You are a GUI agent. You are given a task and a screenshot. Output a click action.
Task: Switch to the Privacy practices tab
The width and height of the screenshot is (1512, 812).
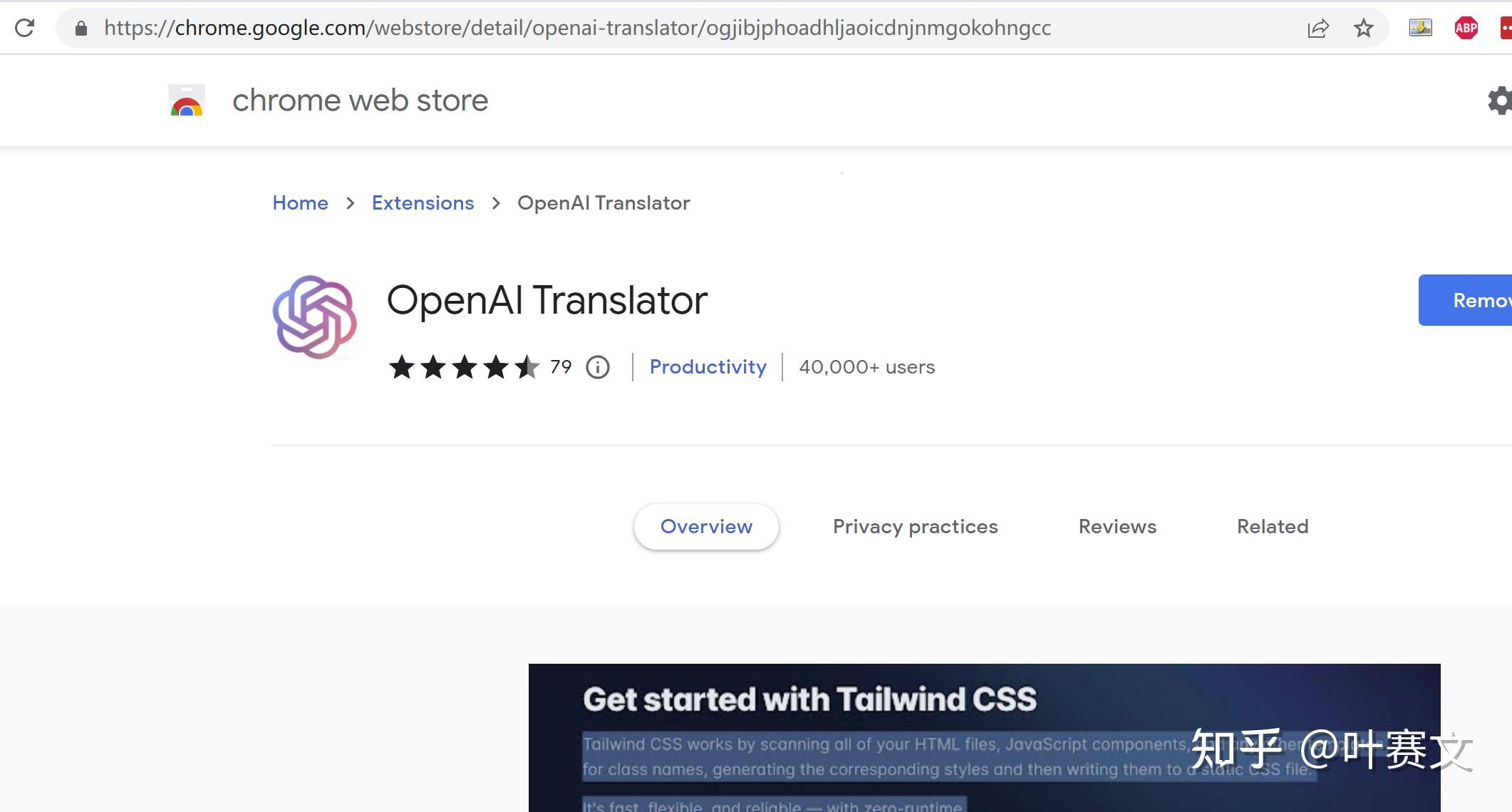915,527
